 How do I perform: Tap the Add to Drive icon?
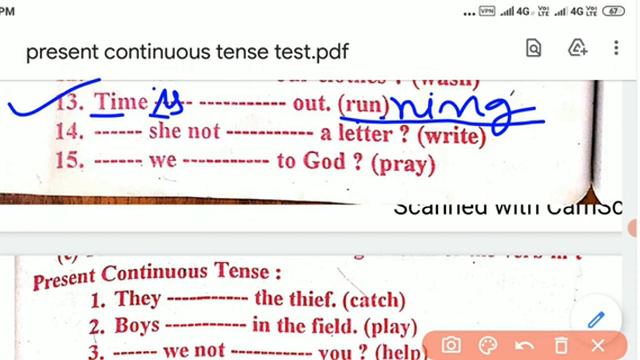[x=578, y=48]
